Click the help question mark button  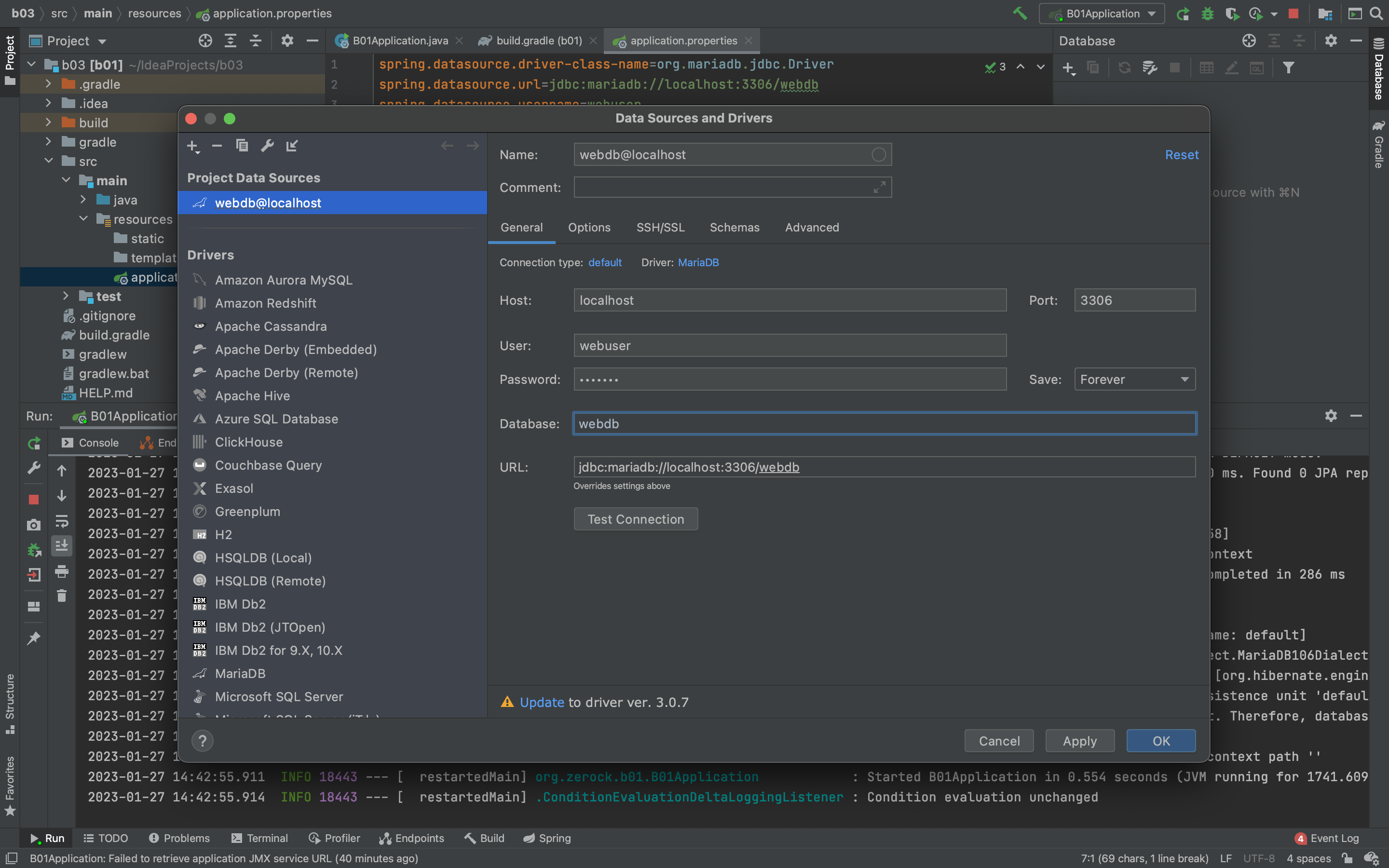[202, 741]
